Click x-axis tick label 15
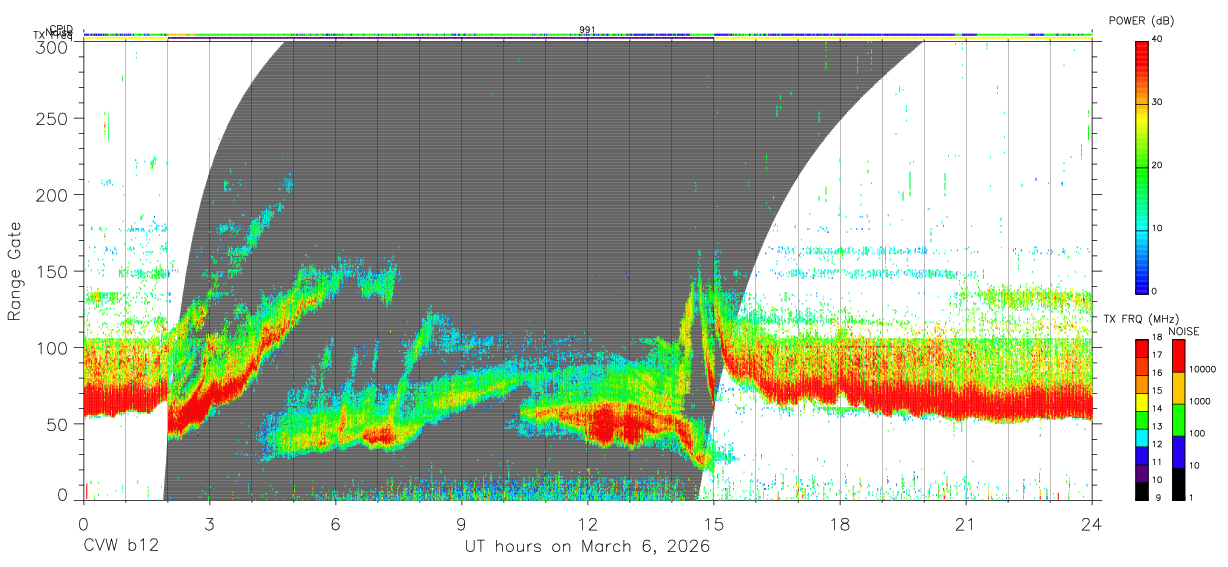1228x567 pixels. click(x=713, y=524)
